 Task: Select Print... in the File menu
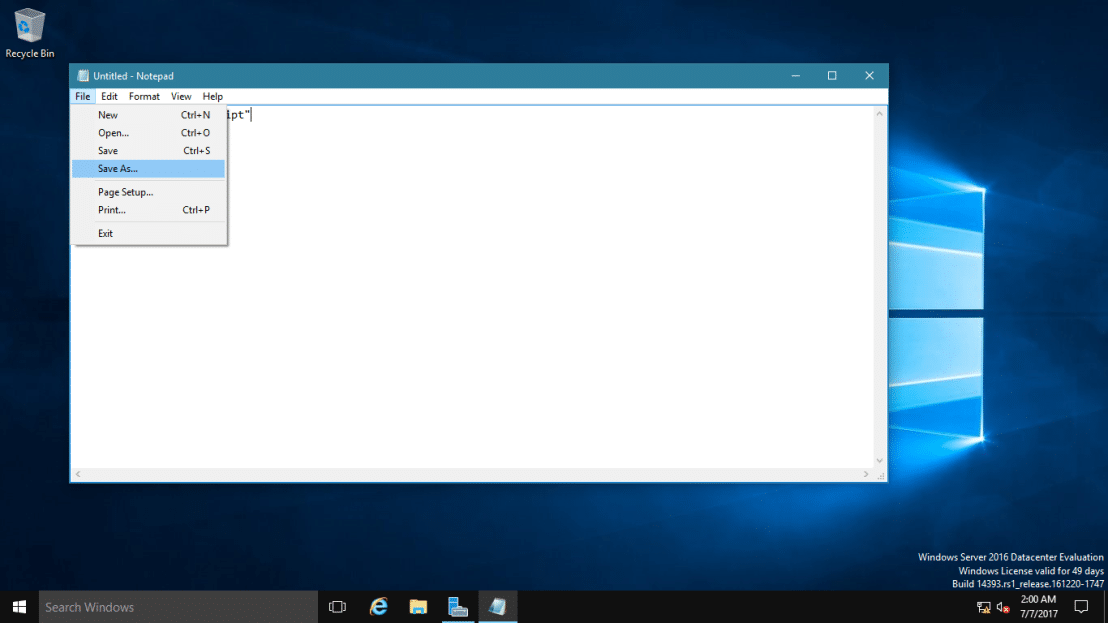(148, 210)
